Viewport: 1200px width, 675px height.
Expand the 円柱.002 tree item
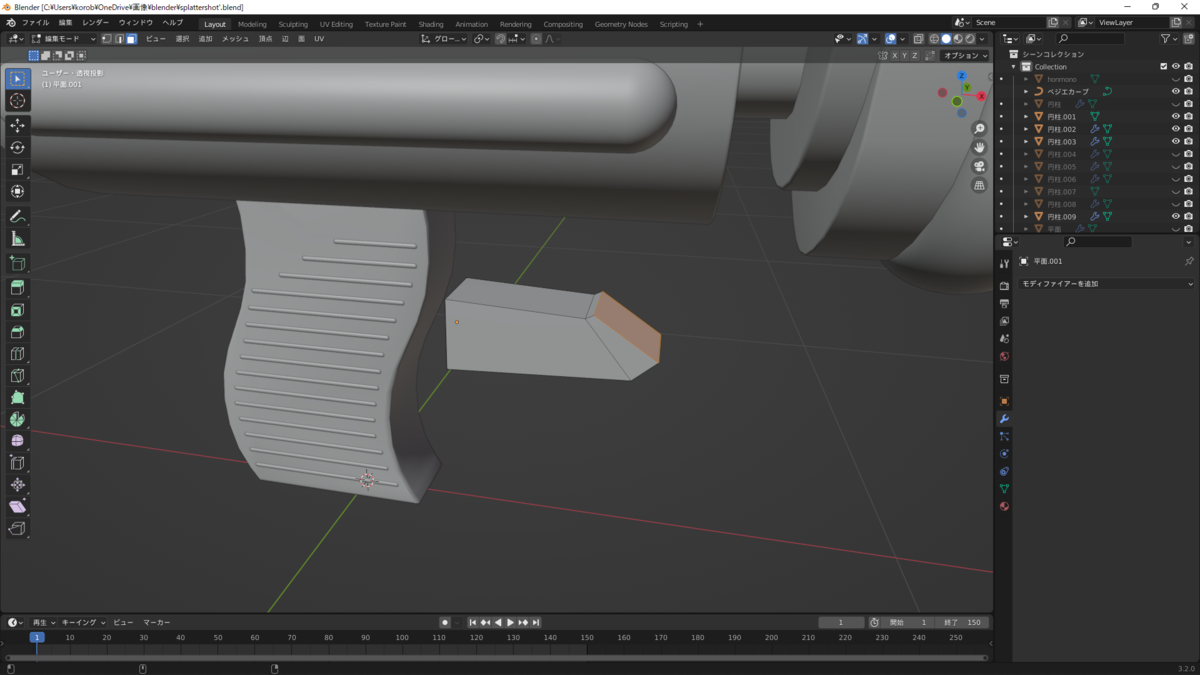(1026, 129)
